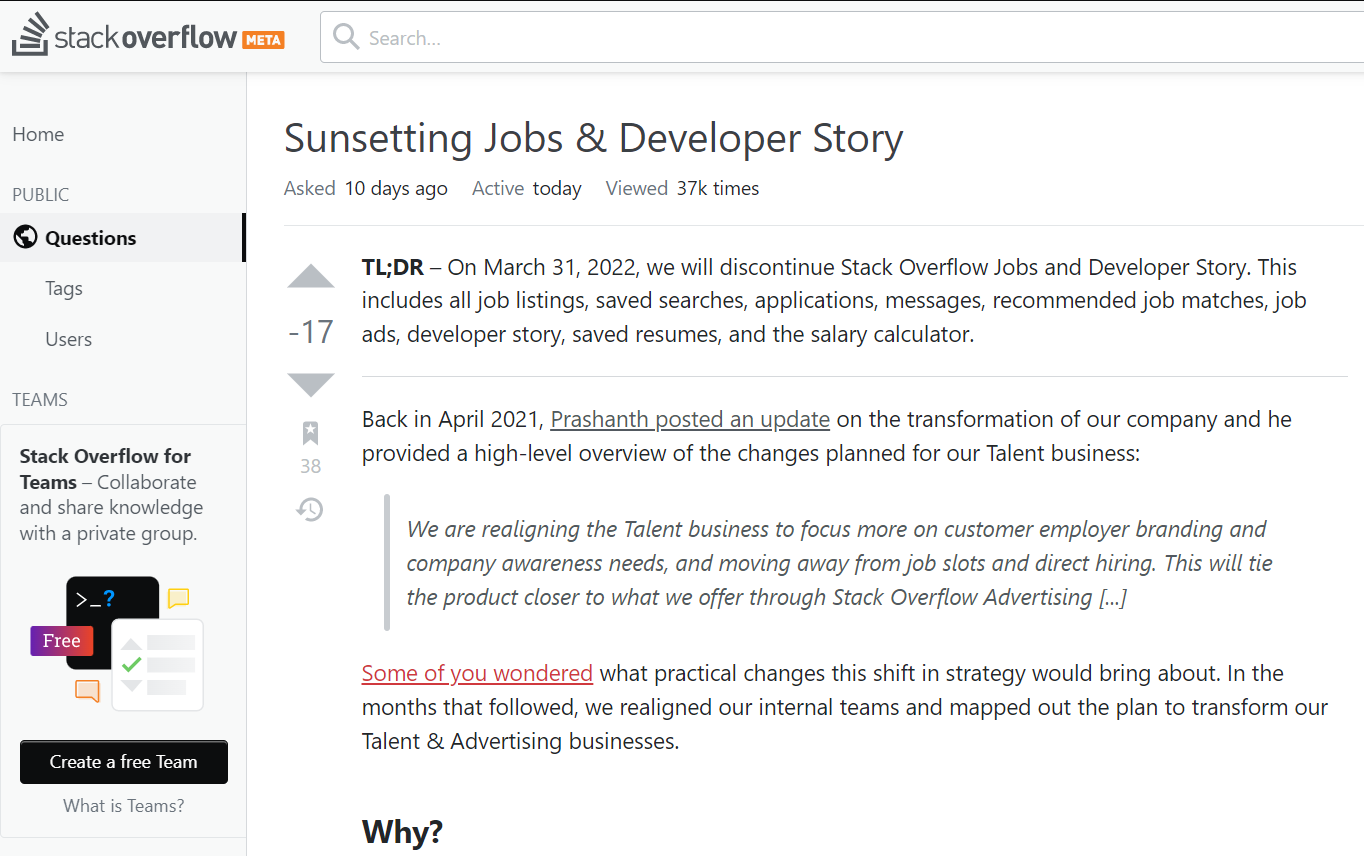
Task: Select Questions in the left sidebar
Action: point(90,237)
